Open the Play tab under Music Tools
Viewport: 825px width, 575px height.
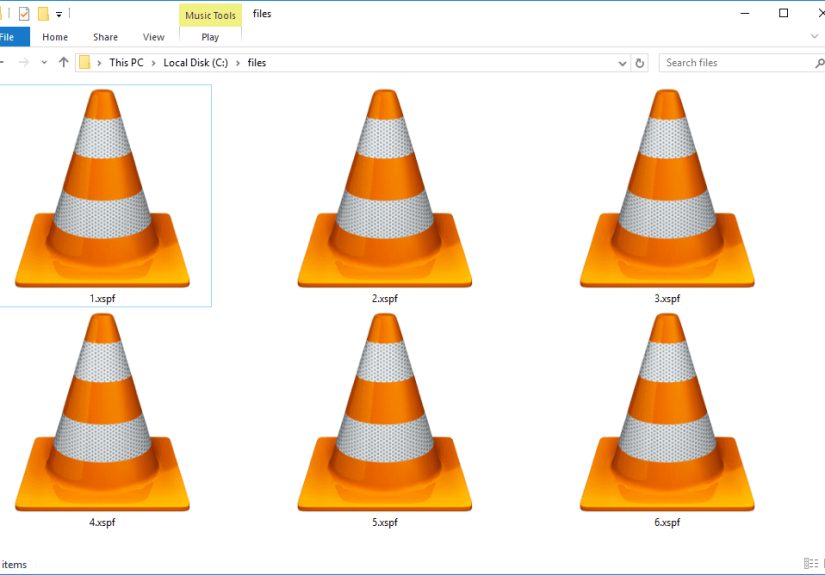pos(210,37)
